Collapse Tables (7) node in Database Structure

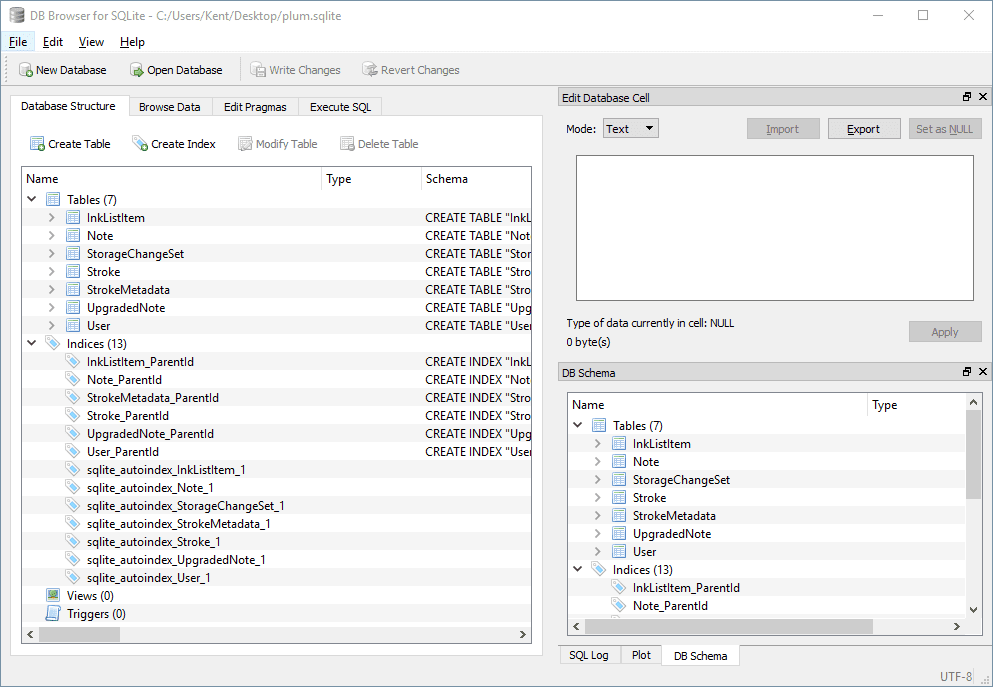tap(32, 199)
